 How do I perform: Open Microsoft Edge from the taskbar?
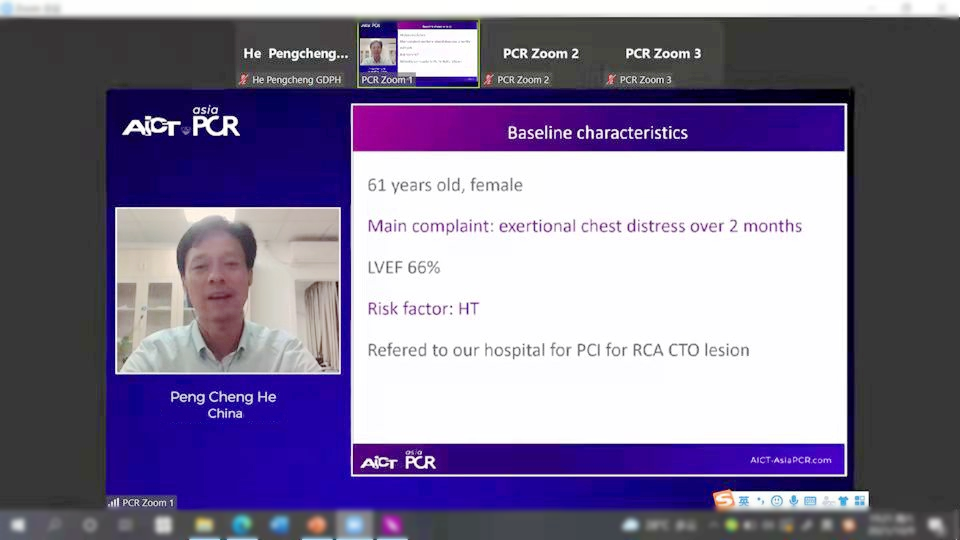click(x=242, y=524)
